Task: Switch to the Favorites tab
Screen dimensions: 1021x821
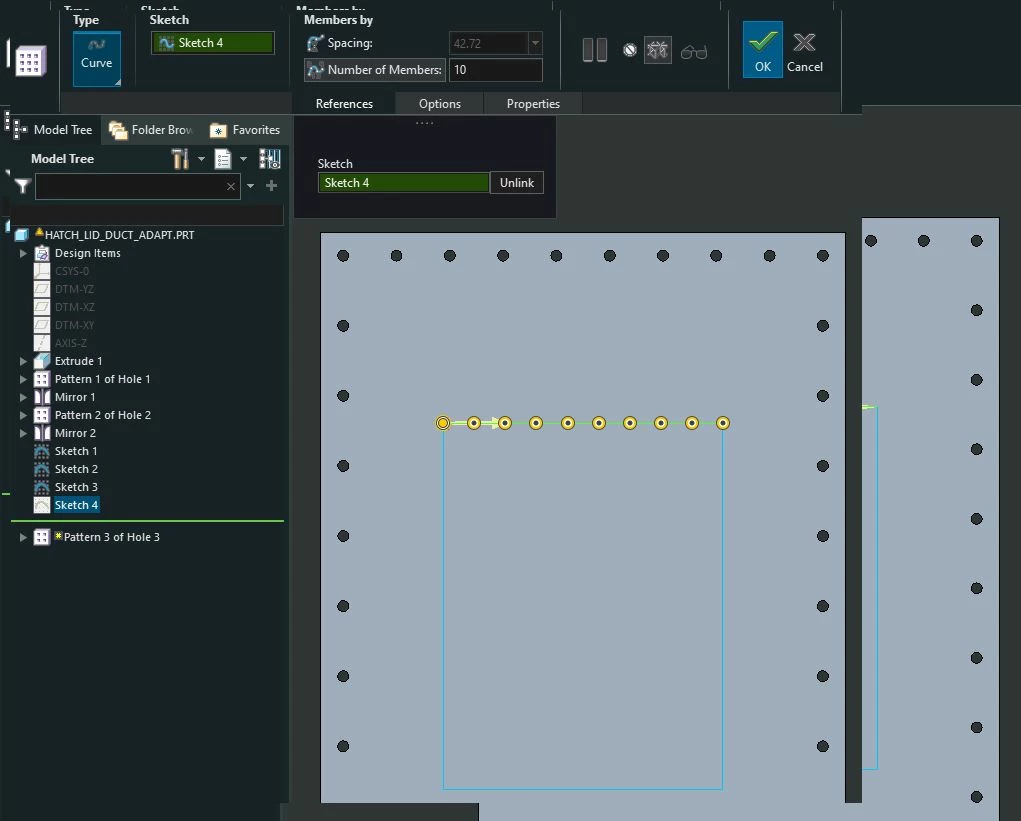Action: pos(245,130)
